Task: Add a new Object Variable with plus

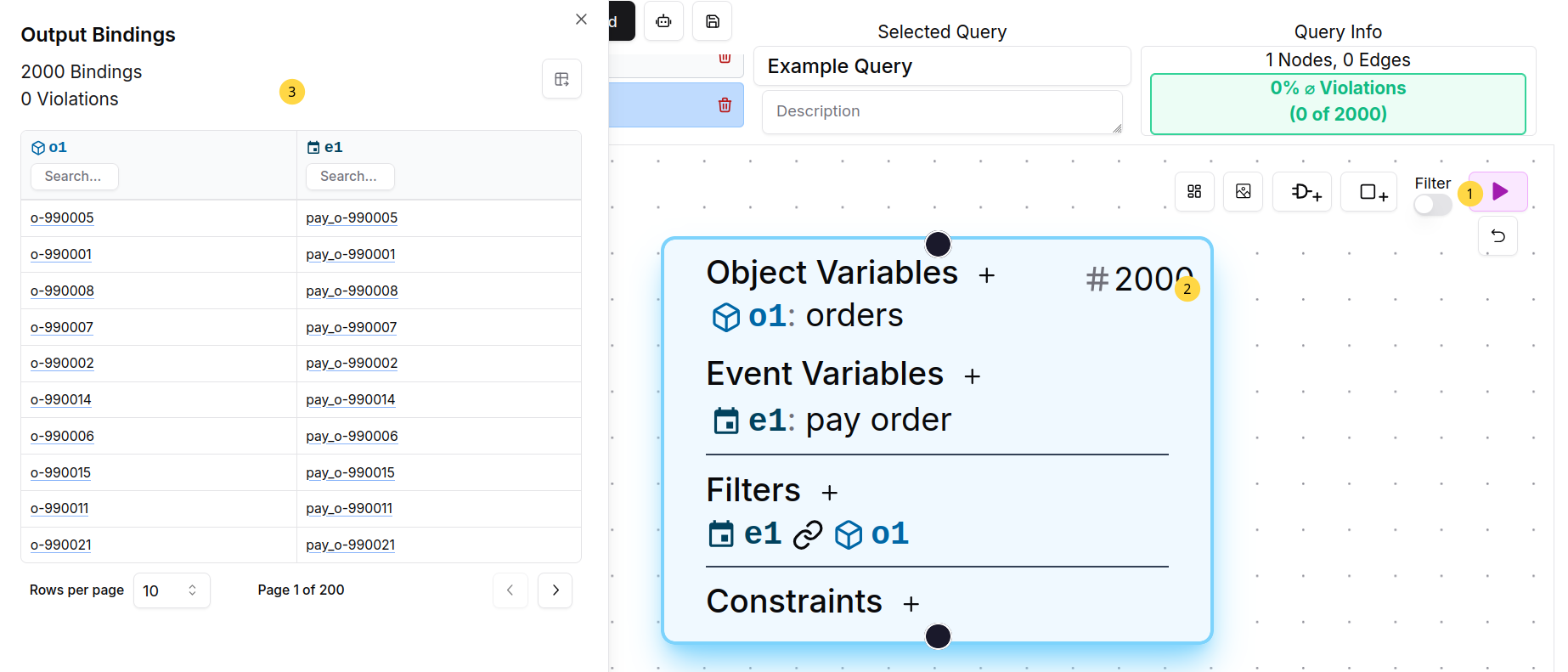Action: 986,275
